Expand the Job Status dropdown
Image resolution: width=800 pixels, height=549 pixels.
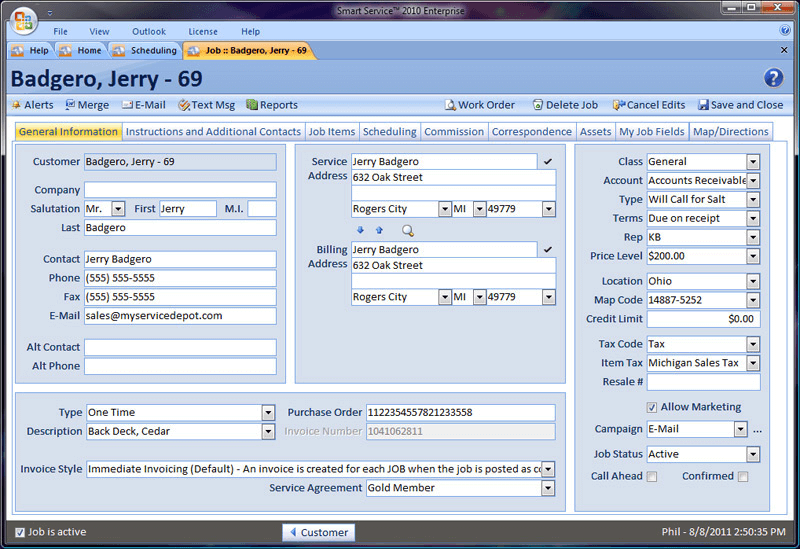pos(753,455)
